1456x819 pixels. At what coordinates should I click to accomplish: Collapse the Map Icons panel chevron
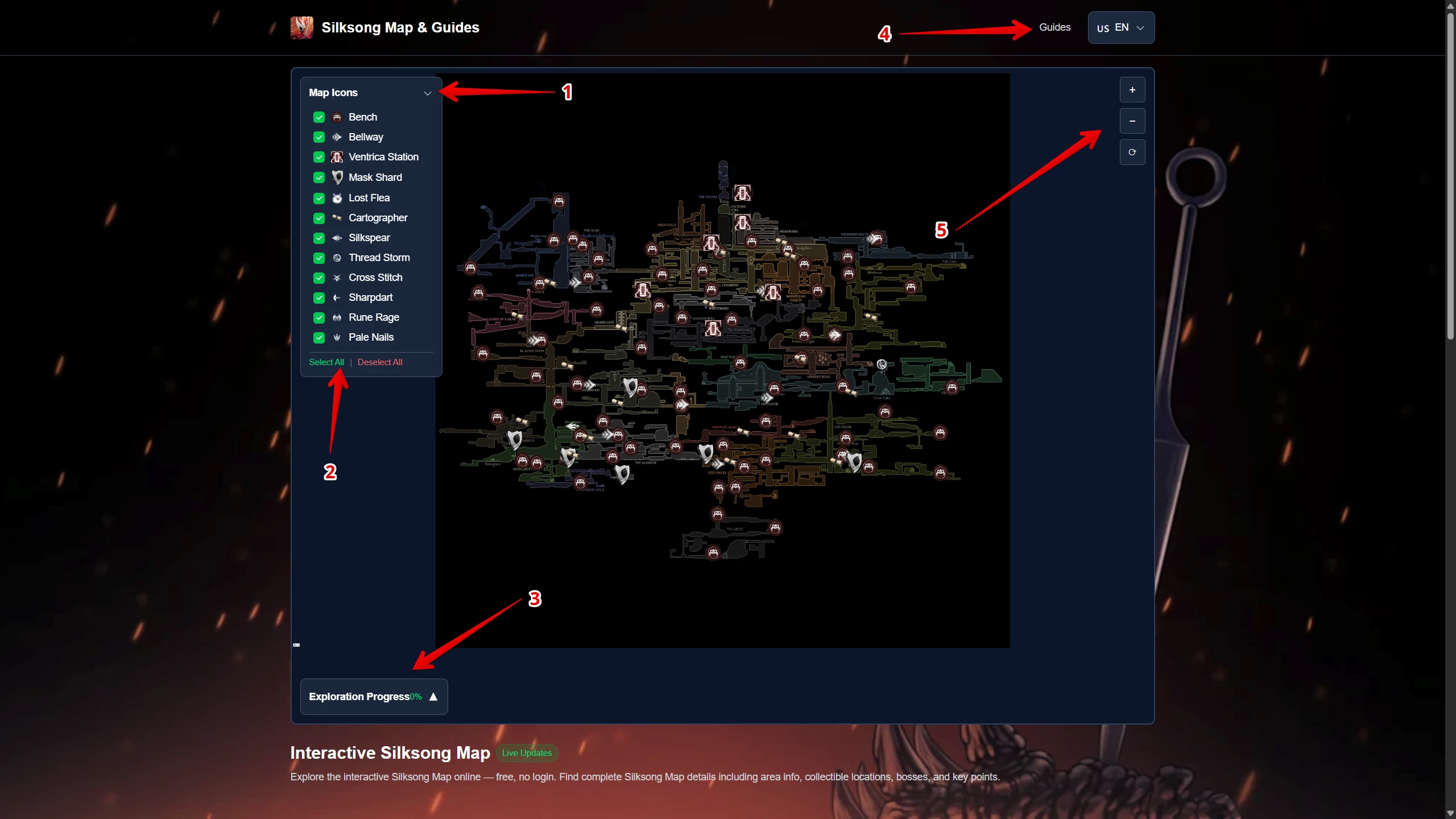pos(428,93)
